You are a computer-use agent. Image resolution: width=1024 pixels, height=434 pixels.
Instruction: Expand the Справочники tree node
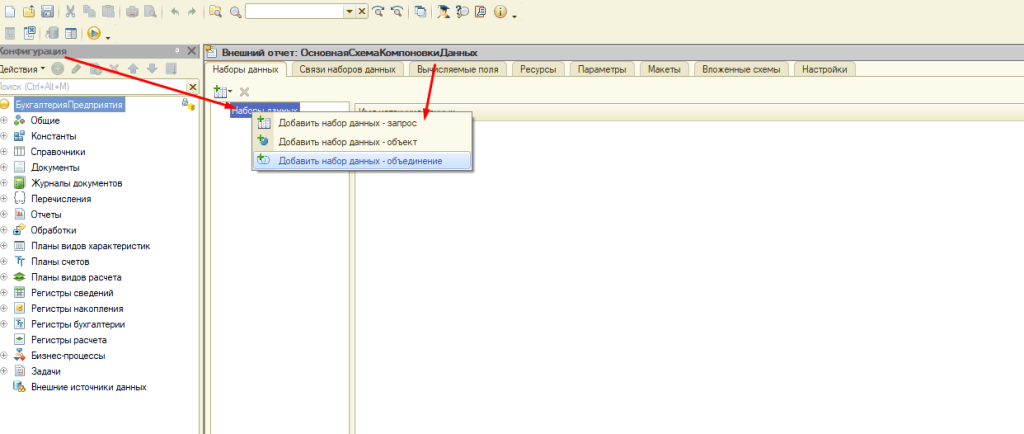[5, 151]
